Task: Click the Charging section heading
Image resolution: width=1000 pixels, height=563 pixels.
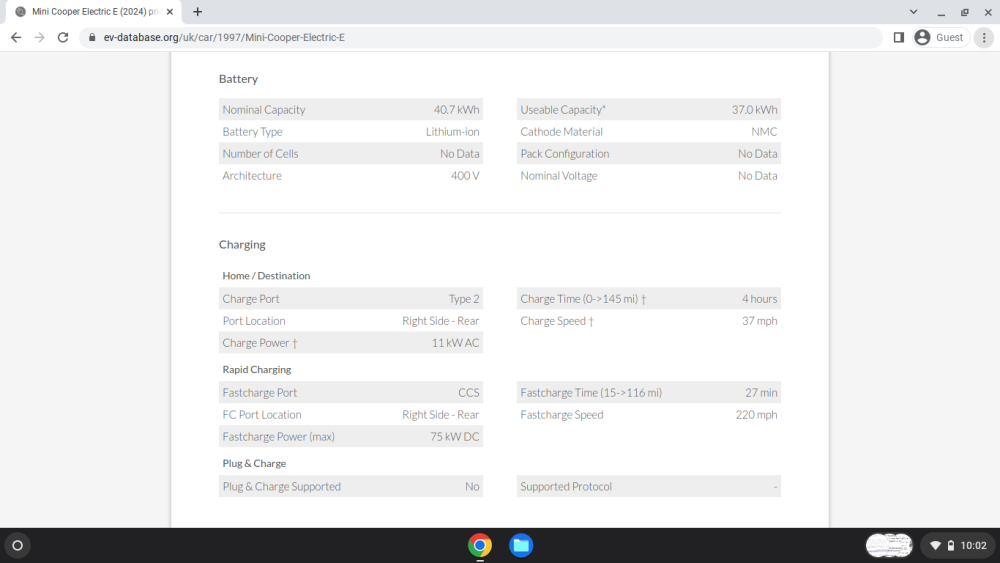Action: tap(242, 245)
